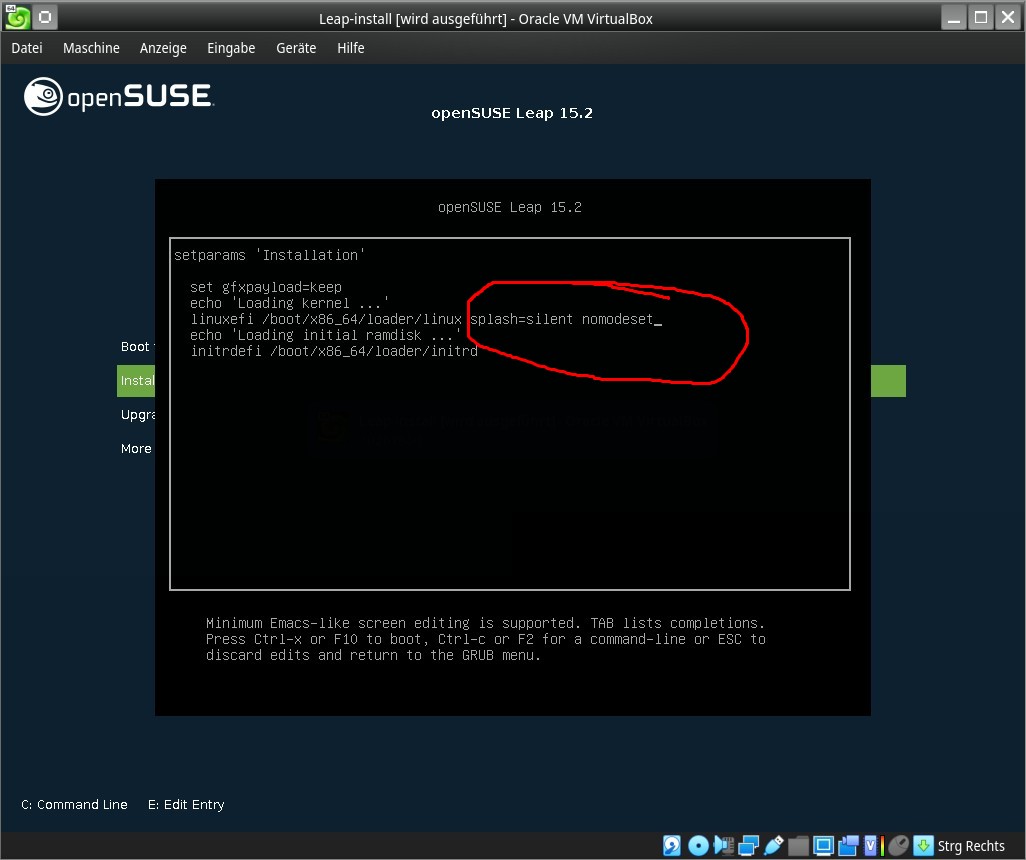Click the 'splash=silent nomodeset' parameter text
This screenshot has height=860, width=1026.
[561, 319]
